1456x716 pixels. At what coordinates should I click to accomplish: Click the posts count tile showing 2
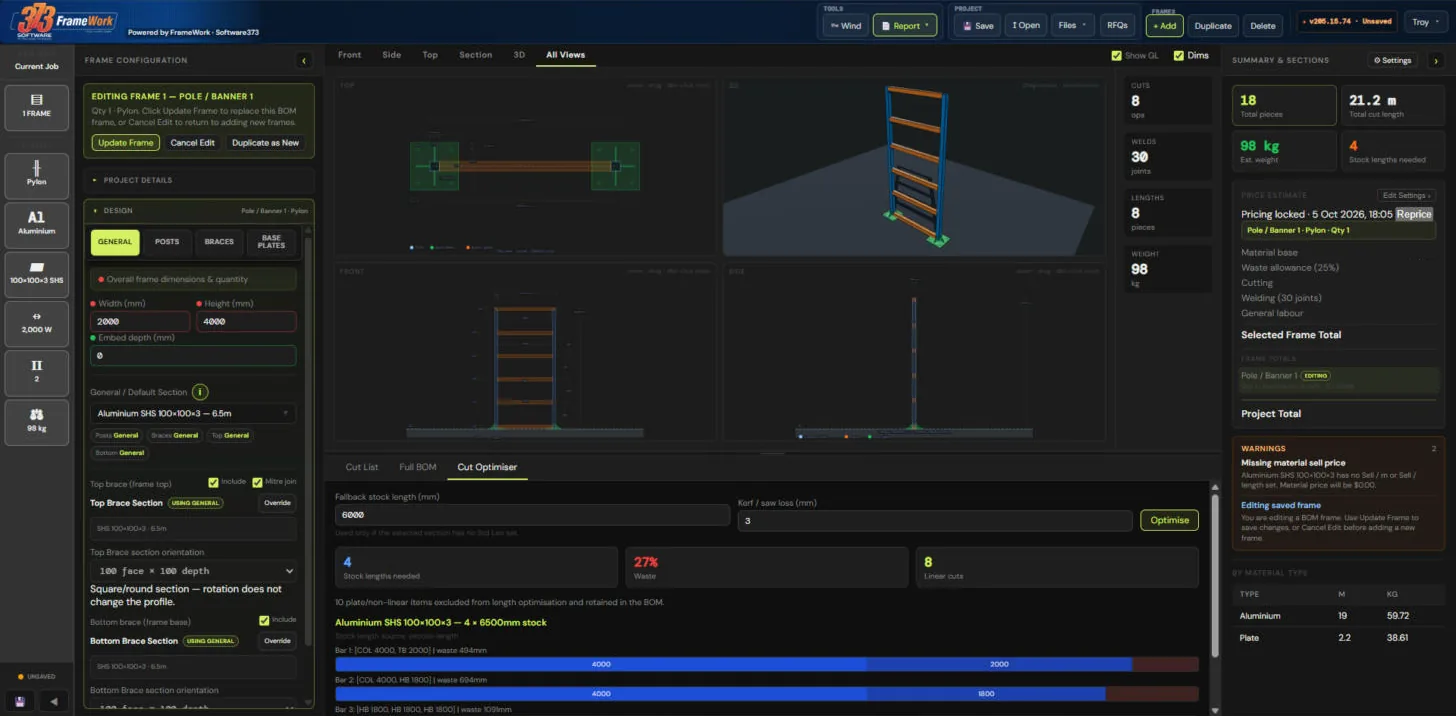36,372
